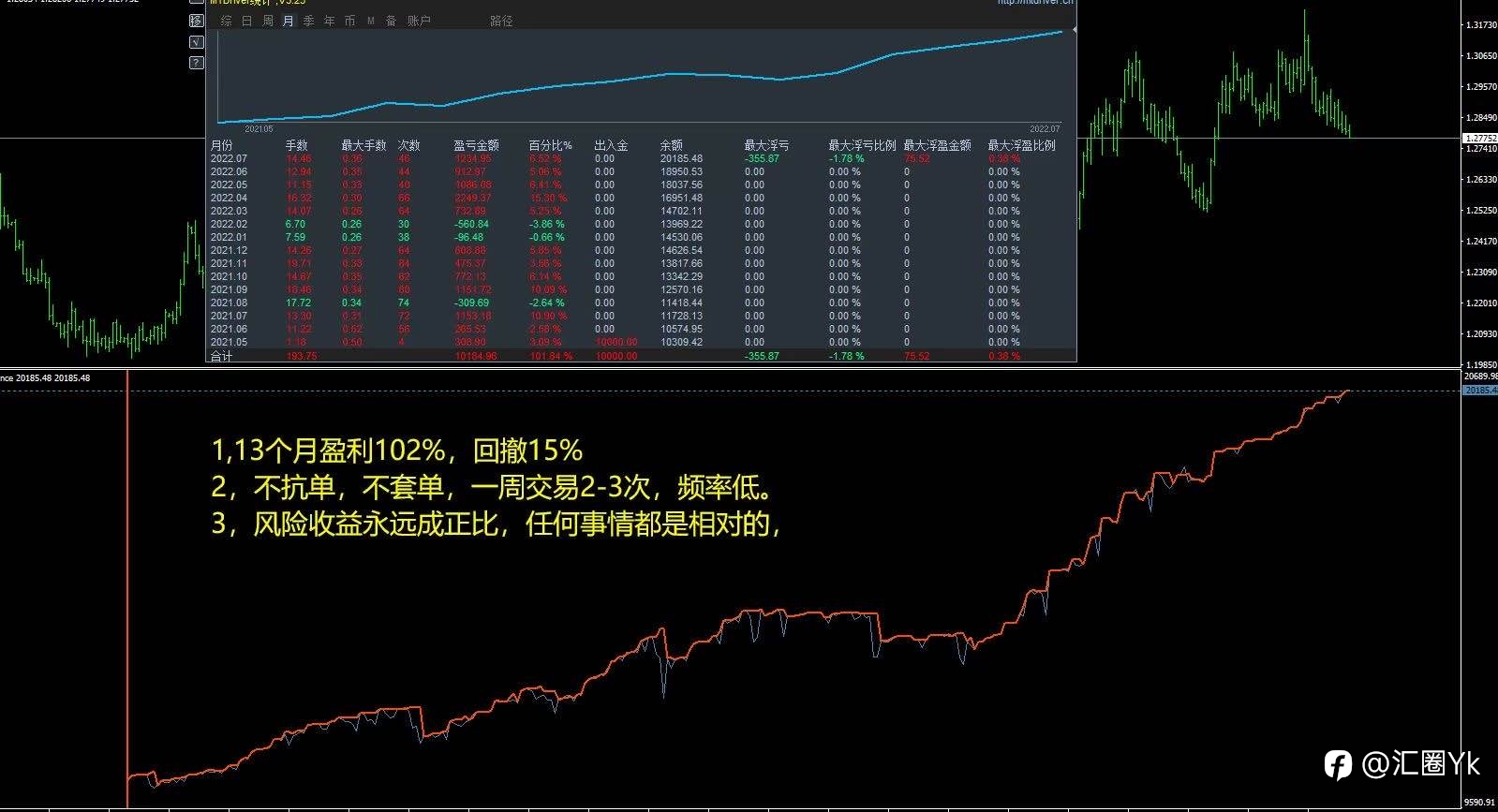Click the 最大浮盈比例 column header

pyautogui.click(x=1021, y=145)
